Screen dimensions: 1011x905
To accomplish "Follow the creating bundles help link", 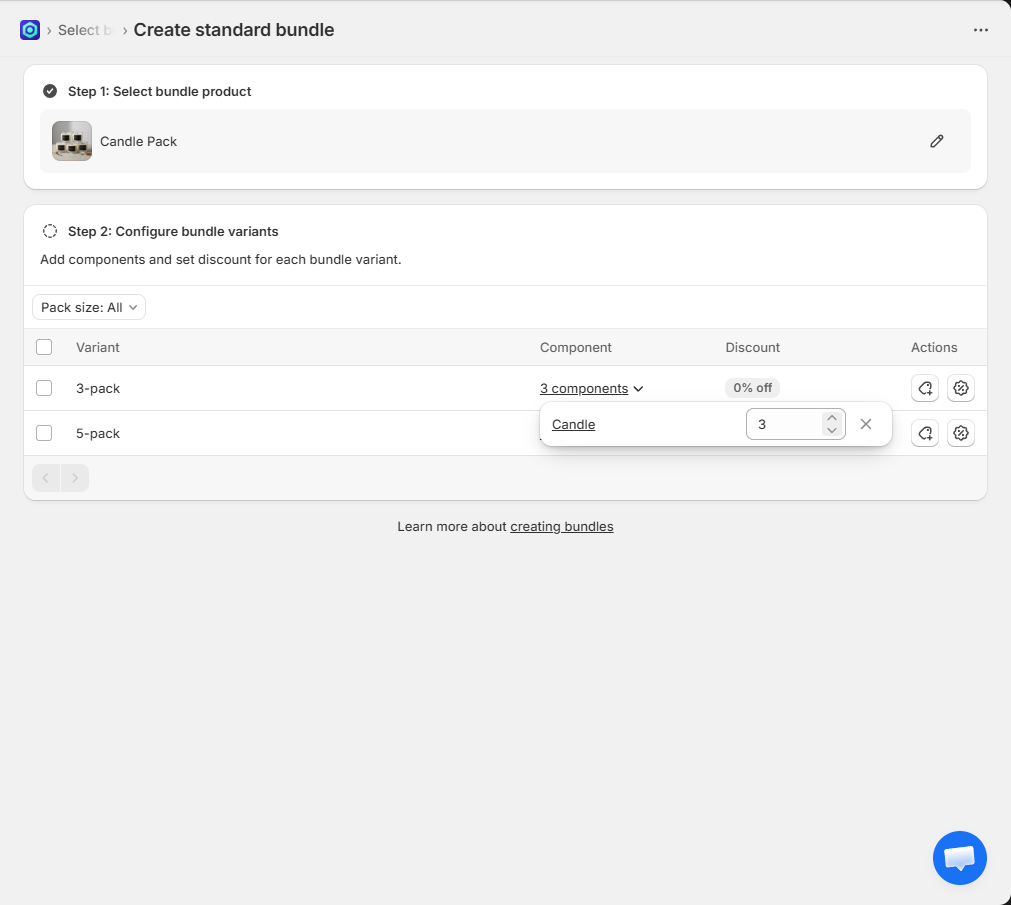I will (561, 526).
